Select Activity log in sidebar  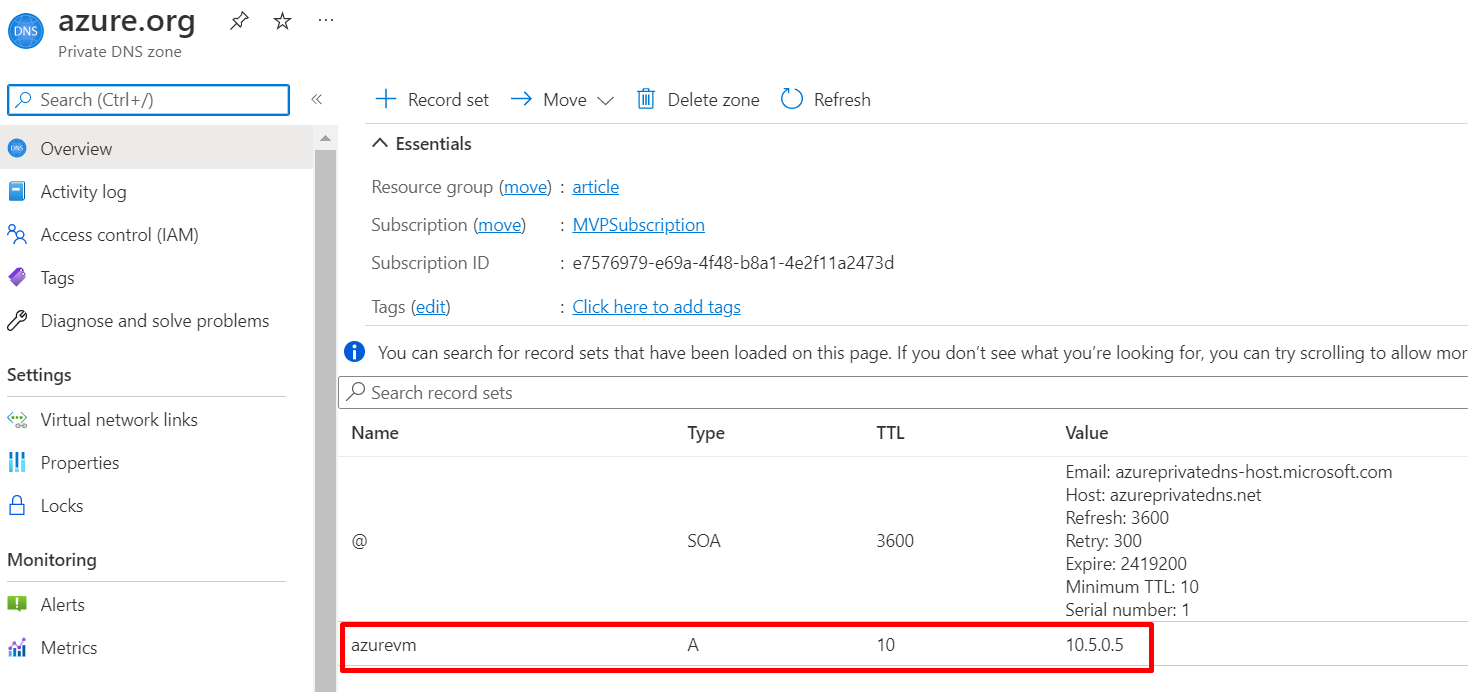coord(83,192)
